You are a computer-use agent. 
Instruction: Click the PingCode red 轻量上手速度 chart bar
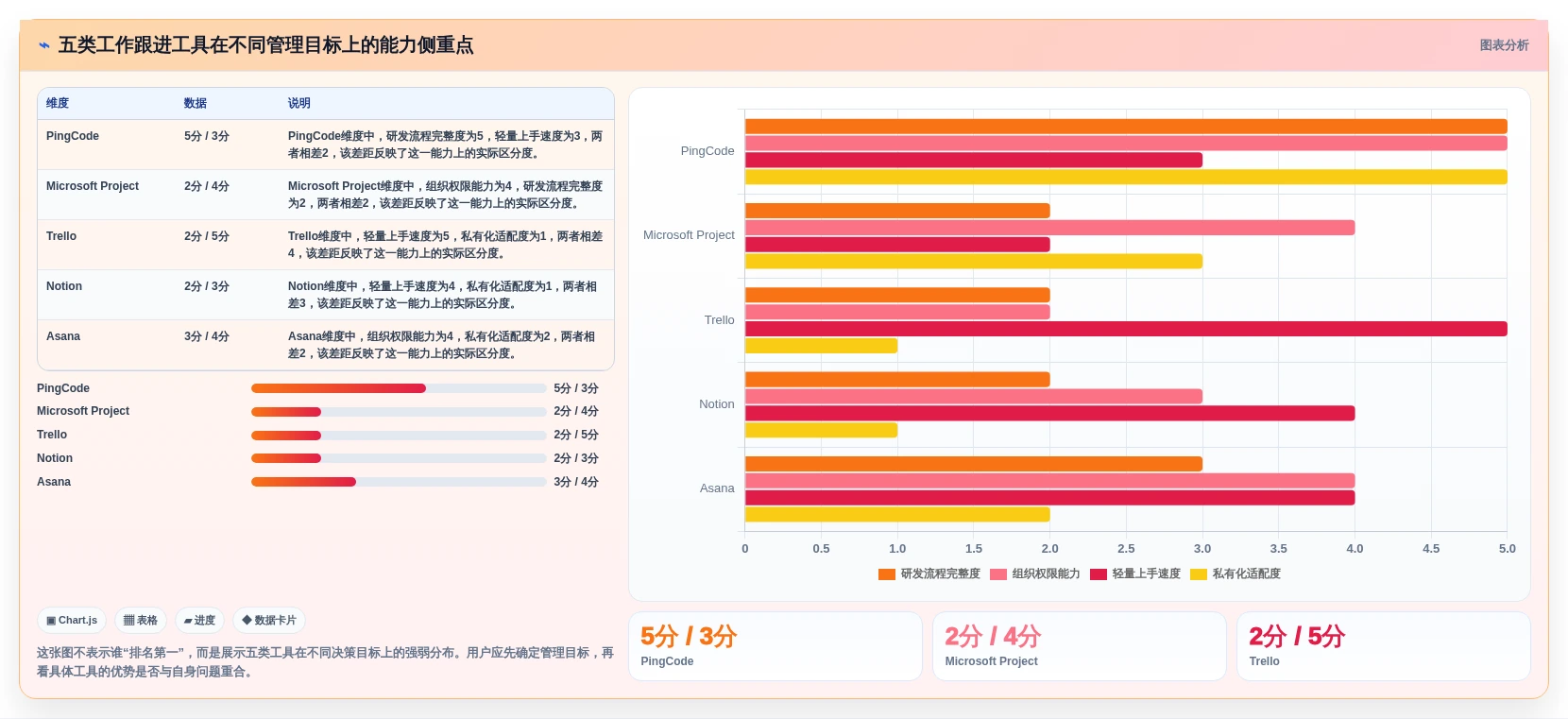point(974,161)
